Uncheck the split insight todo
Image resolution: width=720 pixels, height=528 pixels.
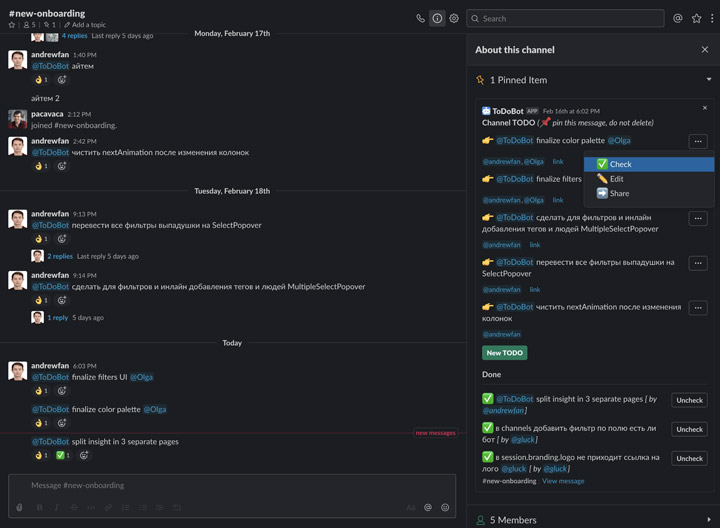(x=689, y=400)
